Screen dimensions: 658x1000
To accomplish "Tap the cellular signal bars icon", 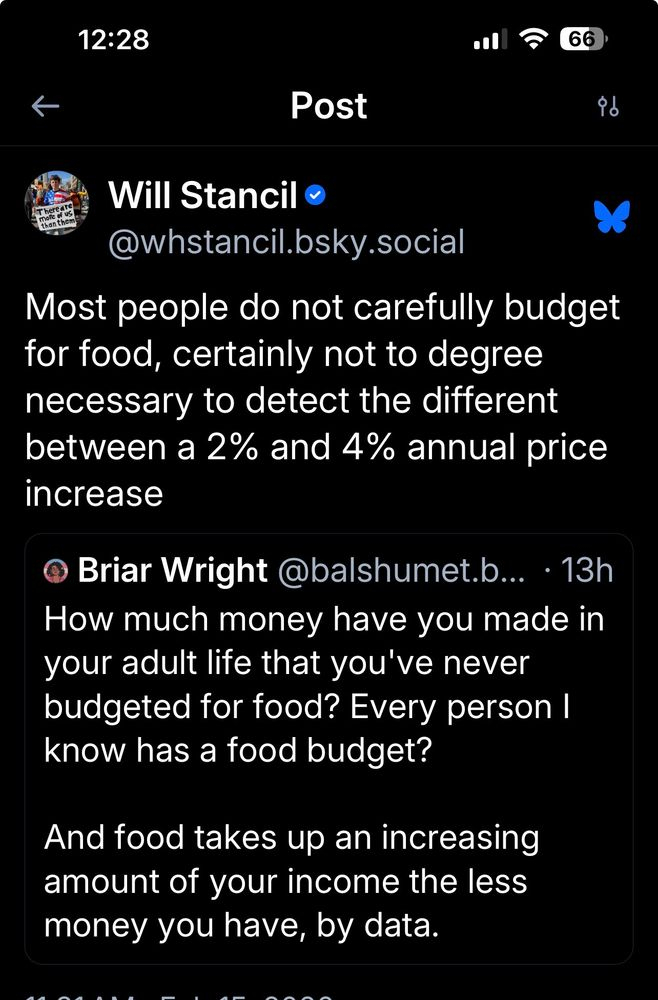I will pos(489,41).
